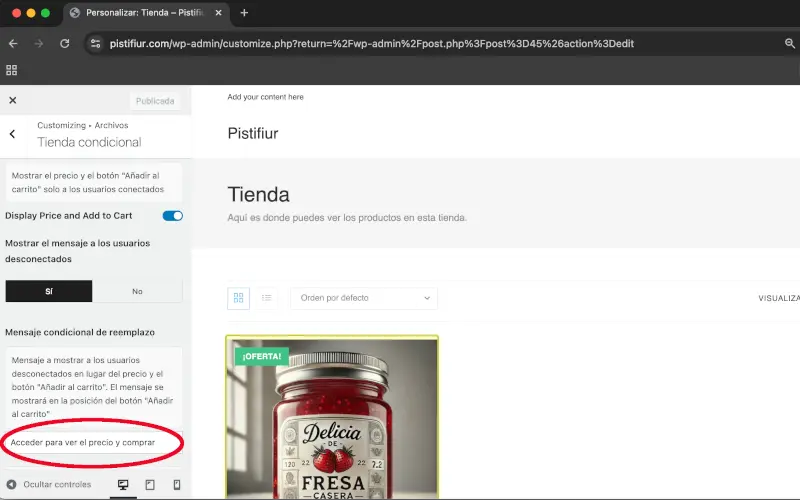Go back to the Archivos section
The image size is (800, 500).
click(12, 134)
